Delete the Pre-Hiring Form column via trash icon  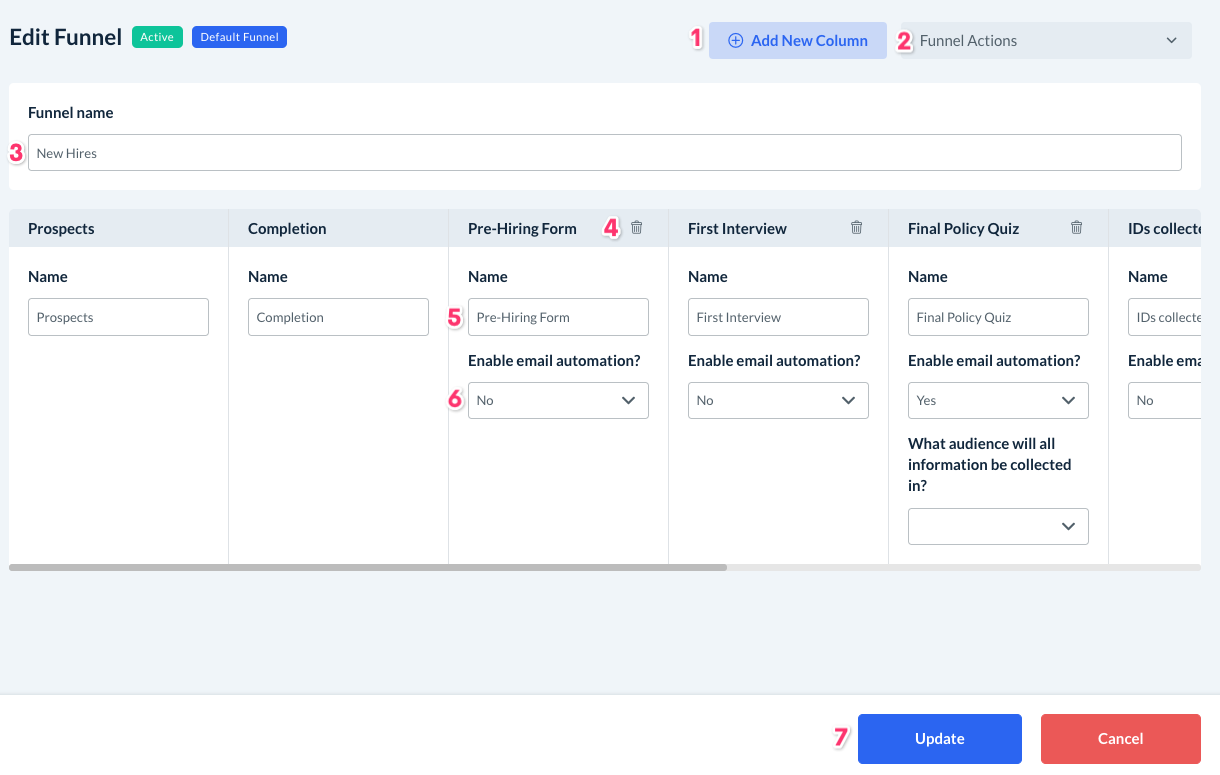637,228
